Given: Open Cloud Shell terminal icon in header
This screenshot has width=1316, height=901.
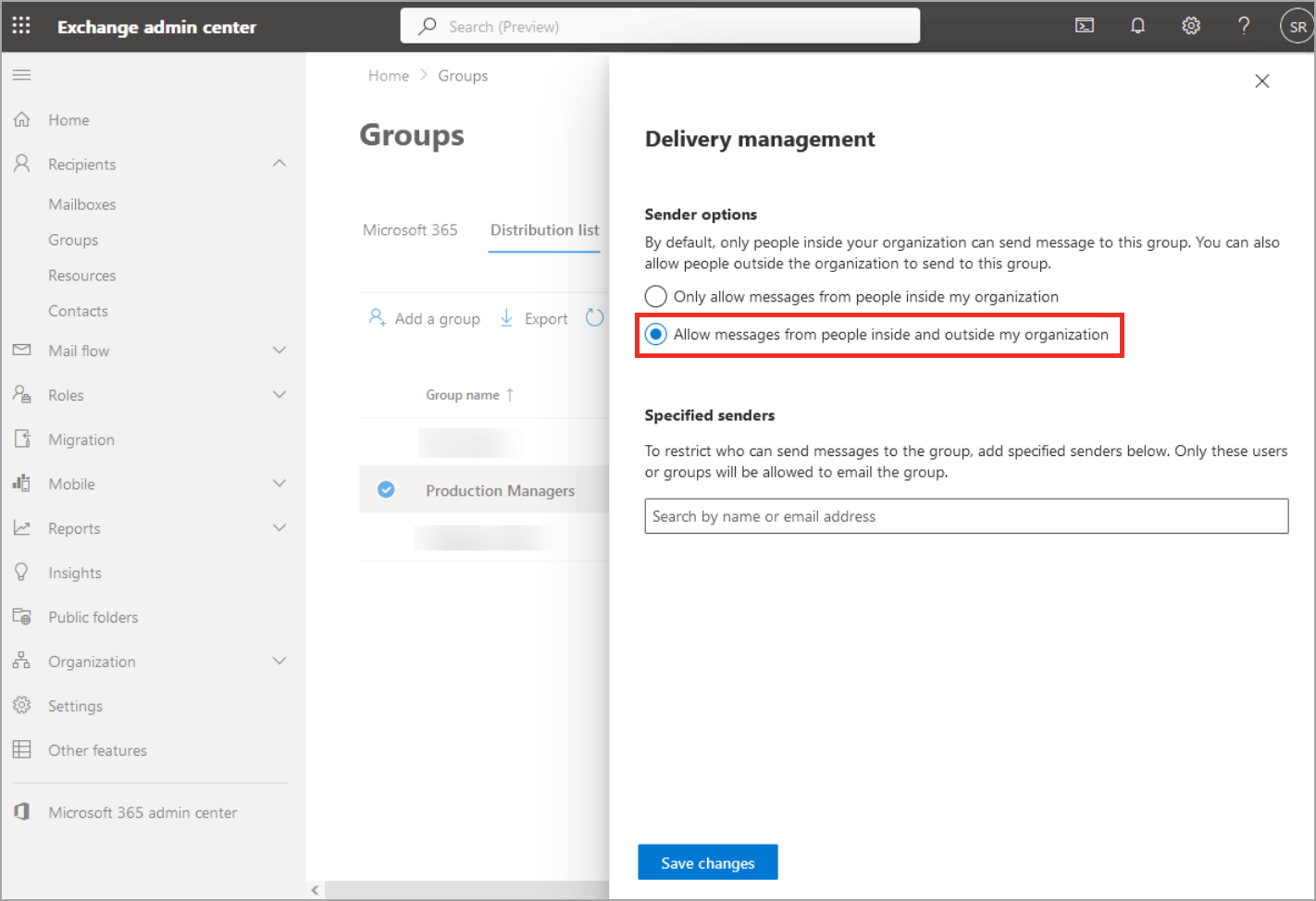Looking at the screenshot, I should point(1085,26).
